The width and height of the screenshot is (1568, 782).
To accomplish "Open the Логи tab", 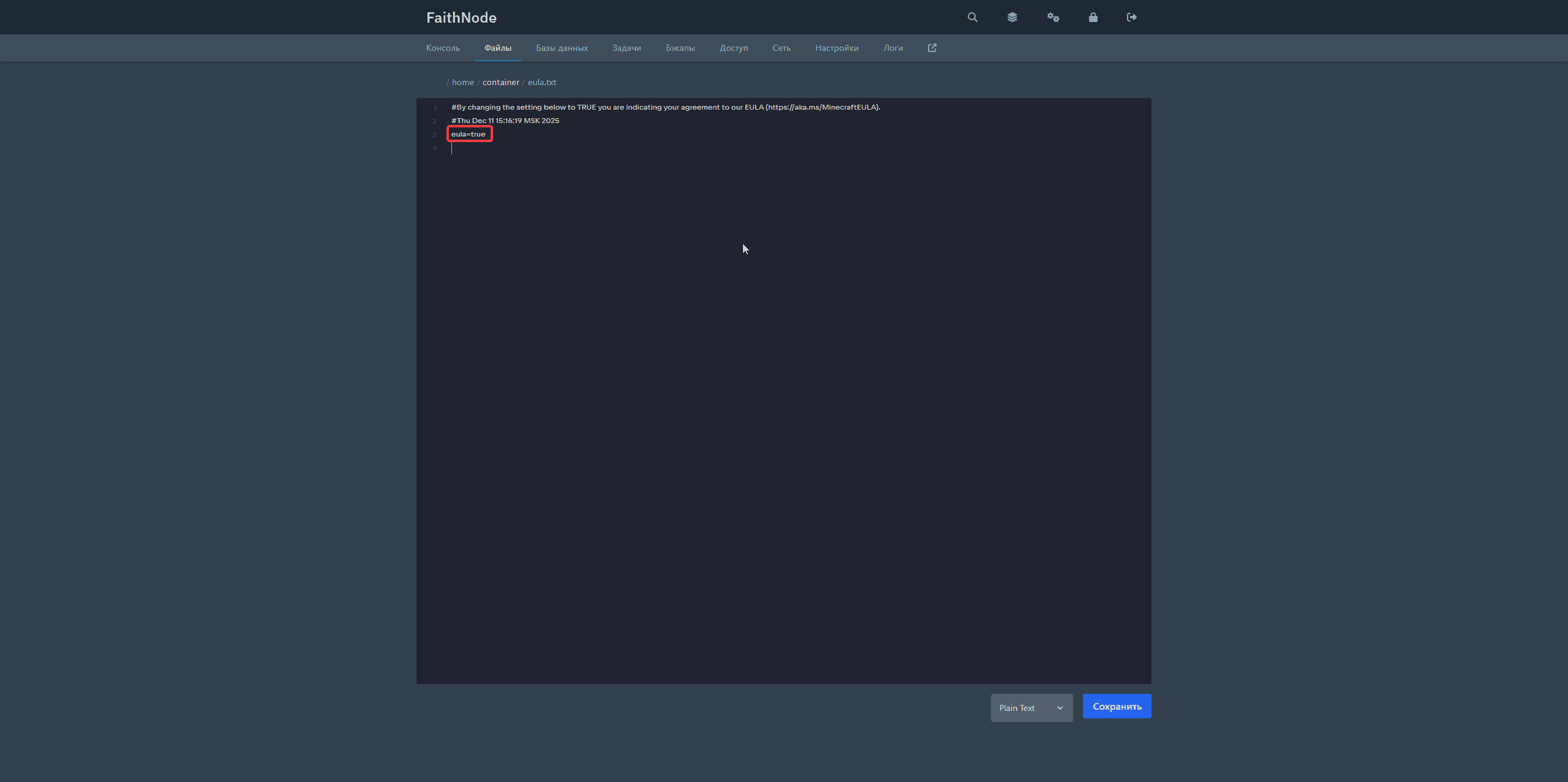I will [x=892, y=48].
